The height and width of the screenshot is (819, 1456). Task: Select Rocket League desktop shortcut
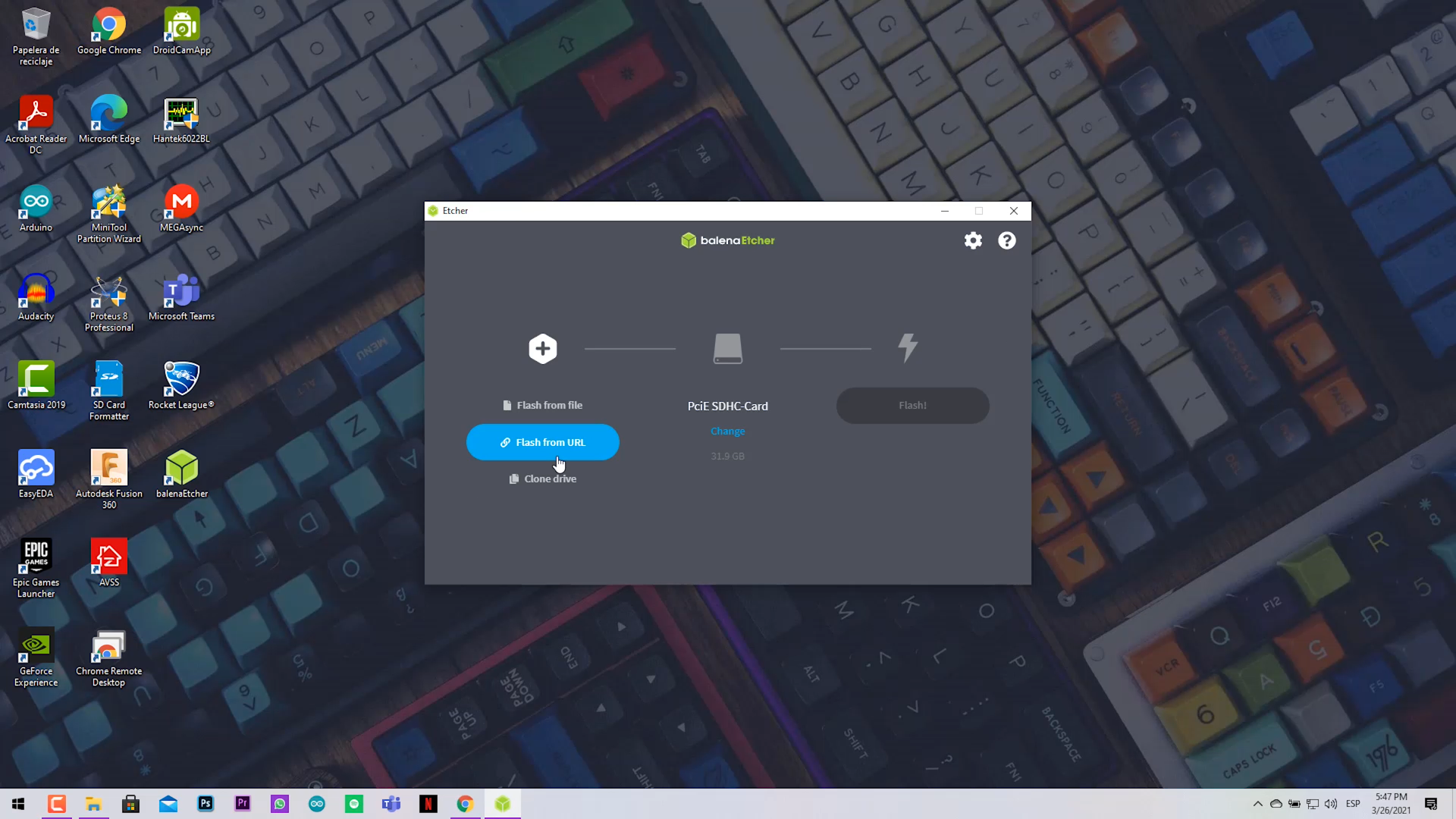(182, 387)
